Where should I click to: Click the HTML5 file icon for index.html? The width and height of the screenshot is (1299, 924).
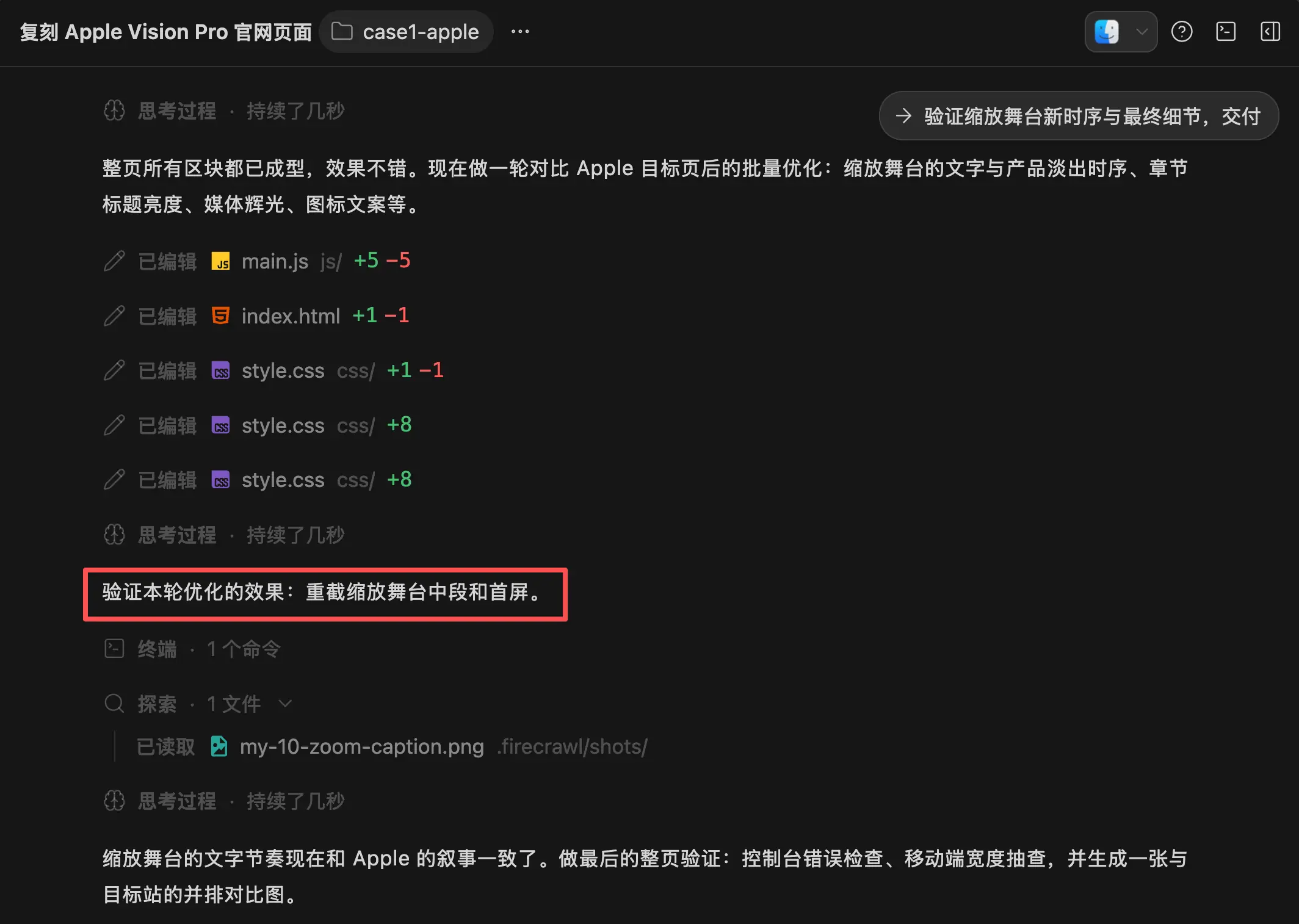tap(220, 316)
